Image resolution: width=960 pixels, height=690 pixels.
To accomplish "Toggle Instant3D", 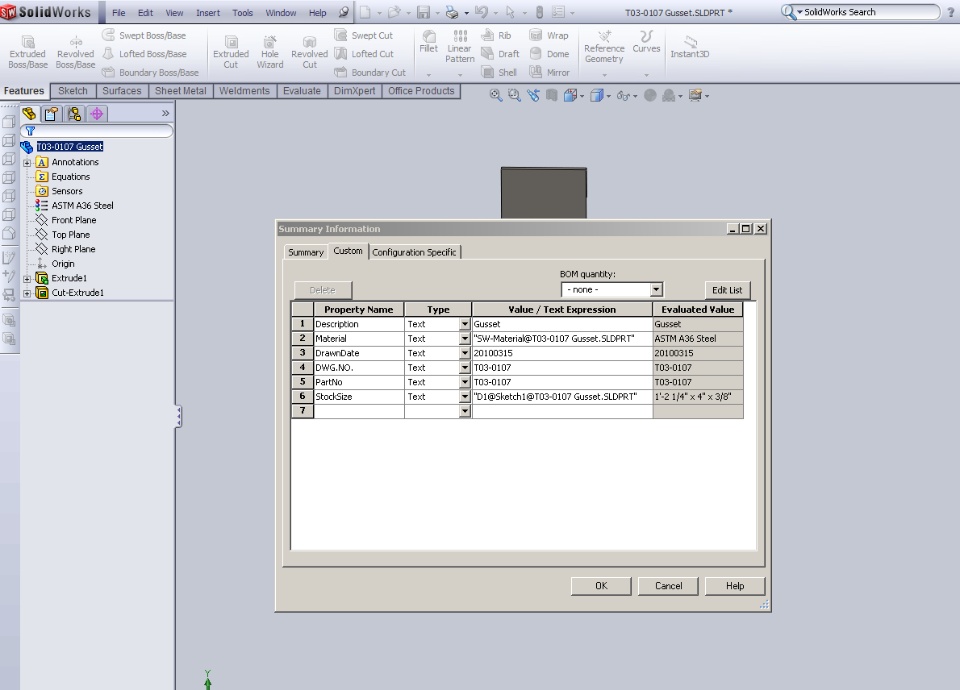I will (689, 47).
